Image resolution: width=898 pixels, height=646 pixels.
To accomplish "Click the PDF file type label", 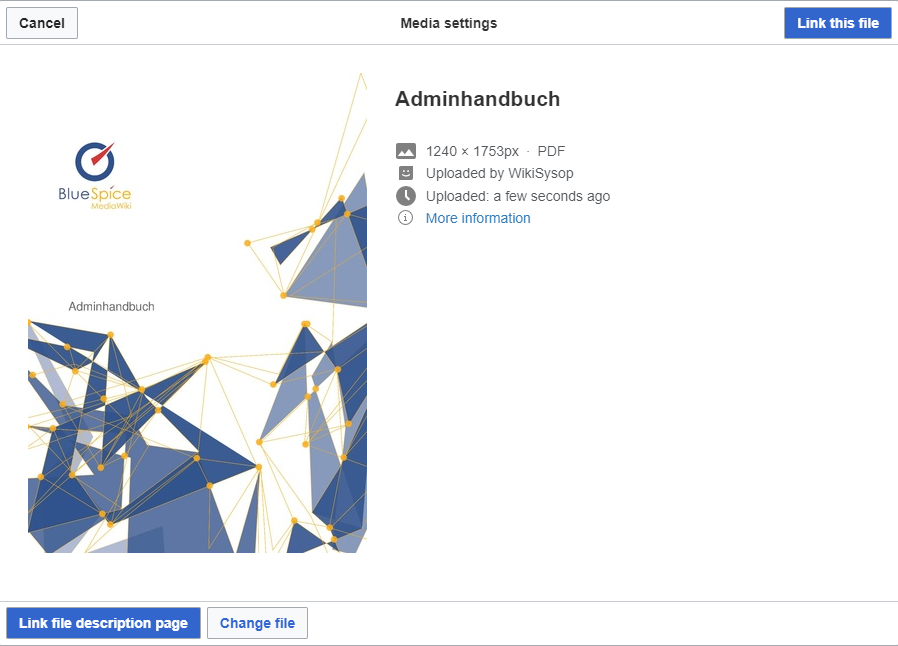I will point(551,151).
